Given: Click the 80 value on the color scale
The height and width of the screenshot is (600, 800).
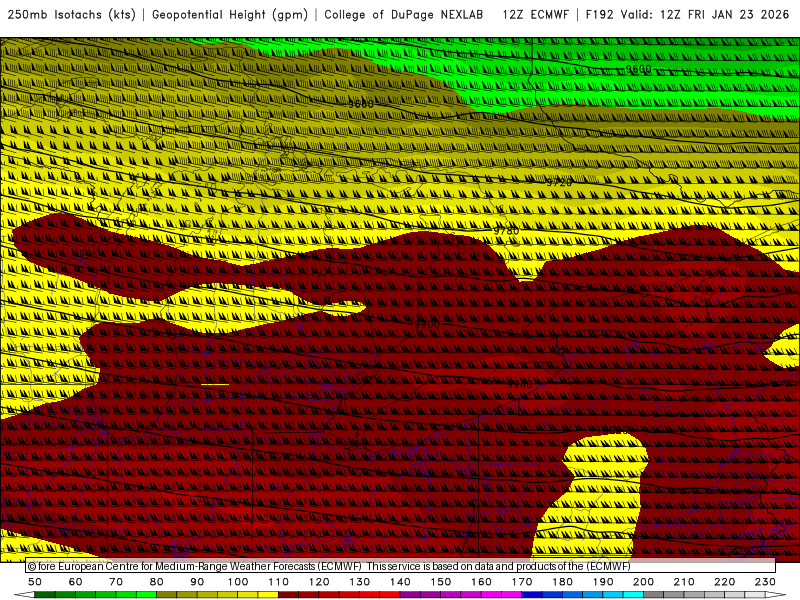Looking at the screenshot, I should 157,582.
